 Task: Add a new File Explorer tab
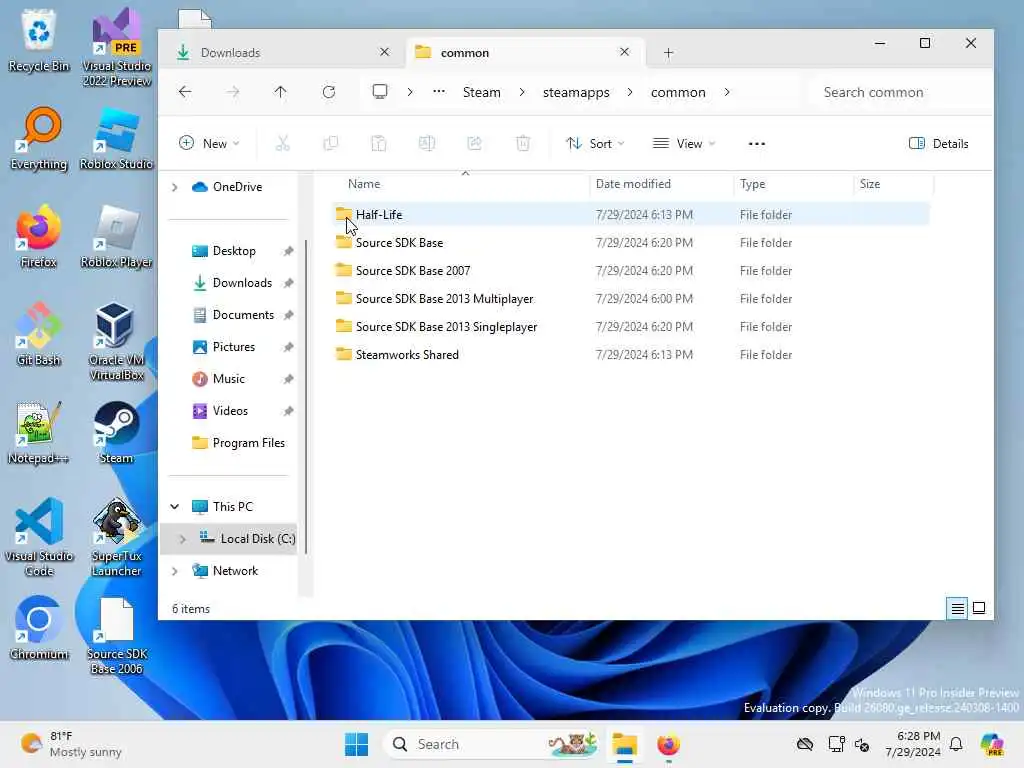(x=668, y=53)
